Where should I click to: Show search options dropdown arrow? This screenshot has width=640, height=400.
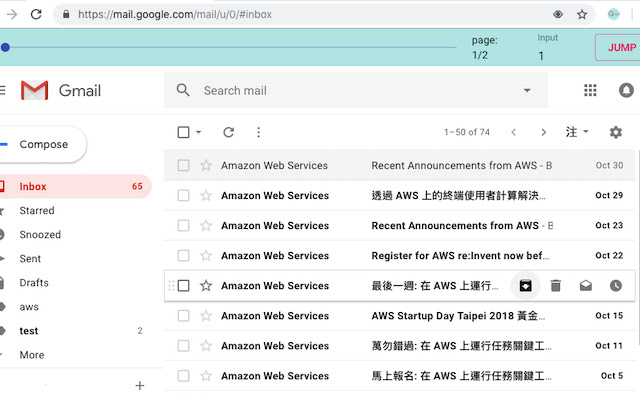point(527,90)
